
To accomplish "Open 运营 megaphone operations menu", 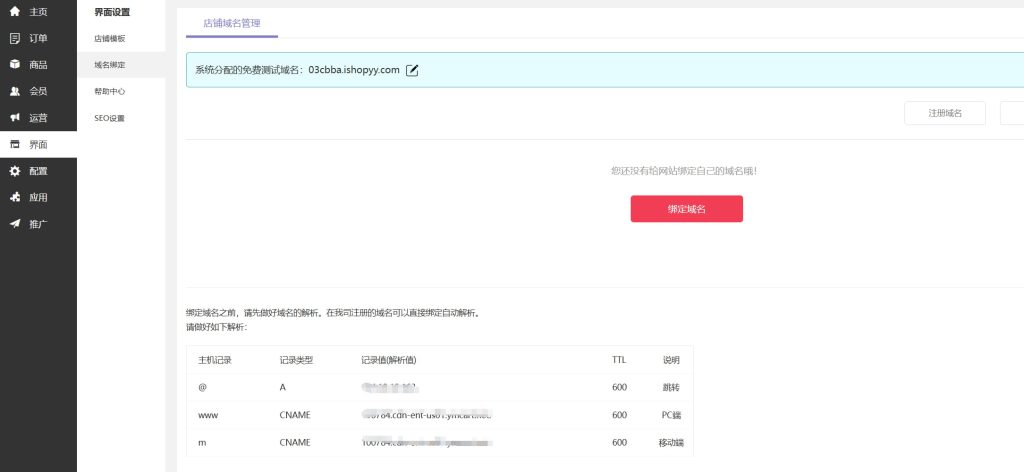I will coord(15,118).
